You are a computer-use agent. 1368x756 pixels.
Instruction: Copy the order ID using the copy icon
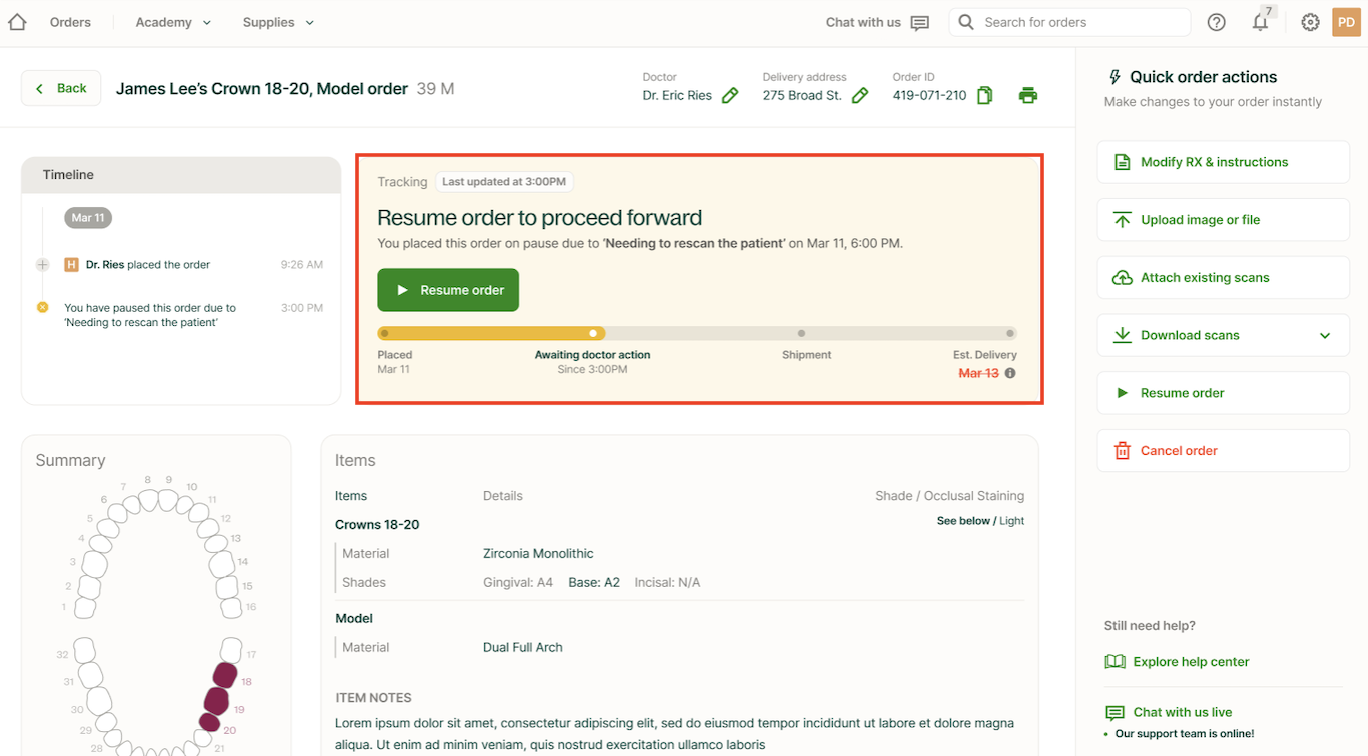pyautogui.click(x=985, y=96)
